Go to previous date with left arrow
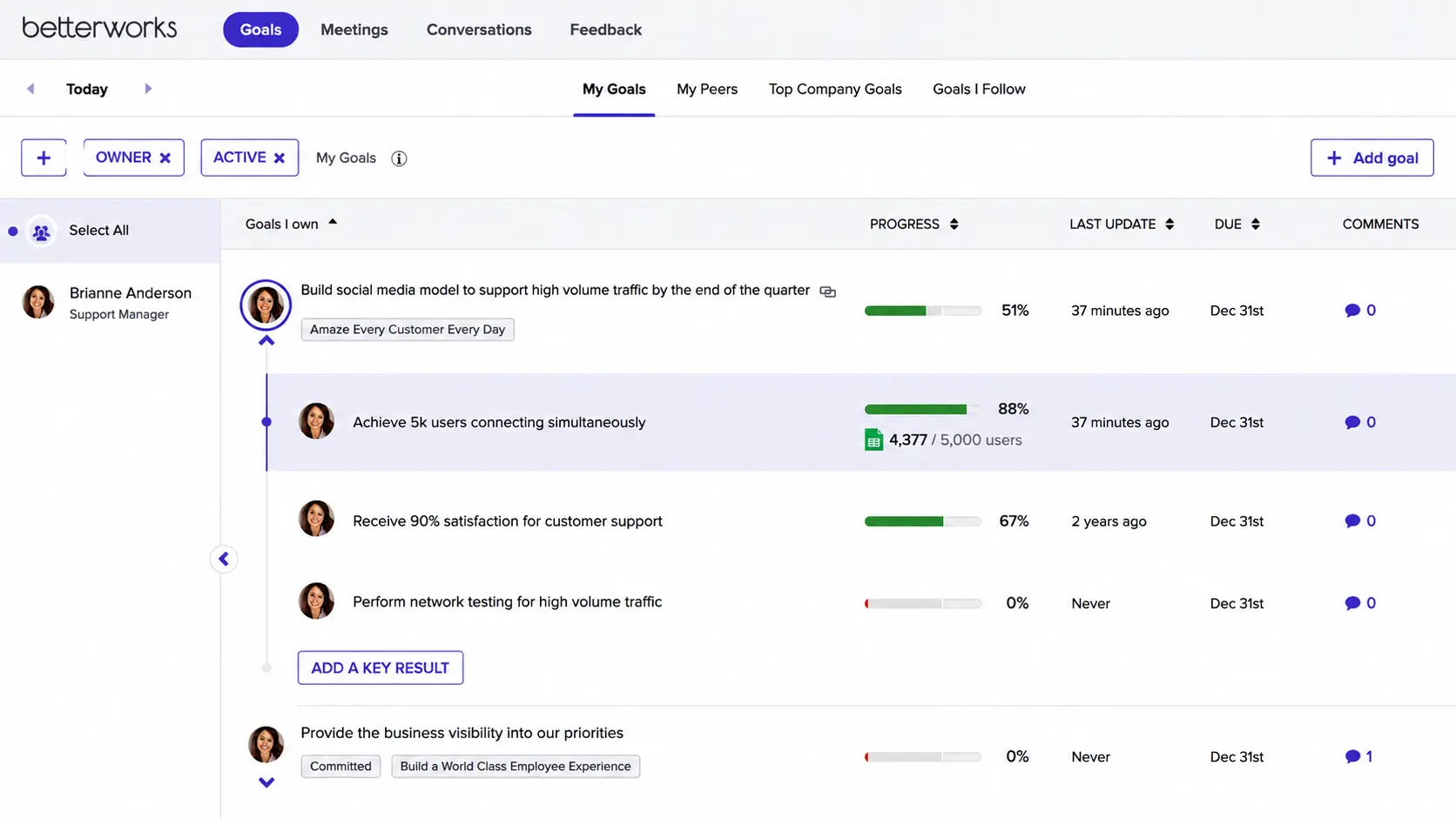This screenshot has width=1456, height=819. [x=30, y=89]
